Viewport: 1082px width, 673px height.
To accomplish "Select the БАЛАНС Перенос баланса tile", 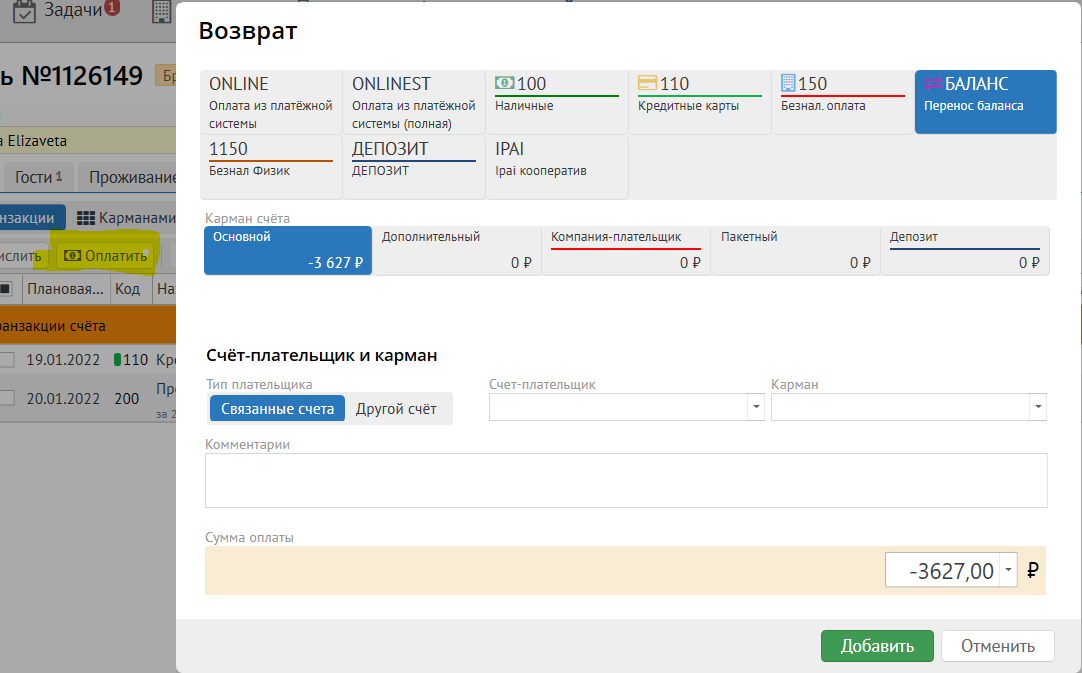I will click(985, 102).
